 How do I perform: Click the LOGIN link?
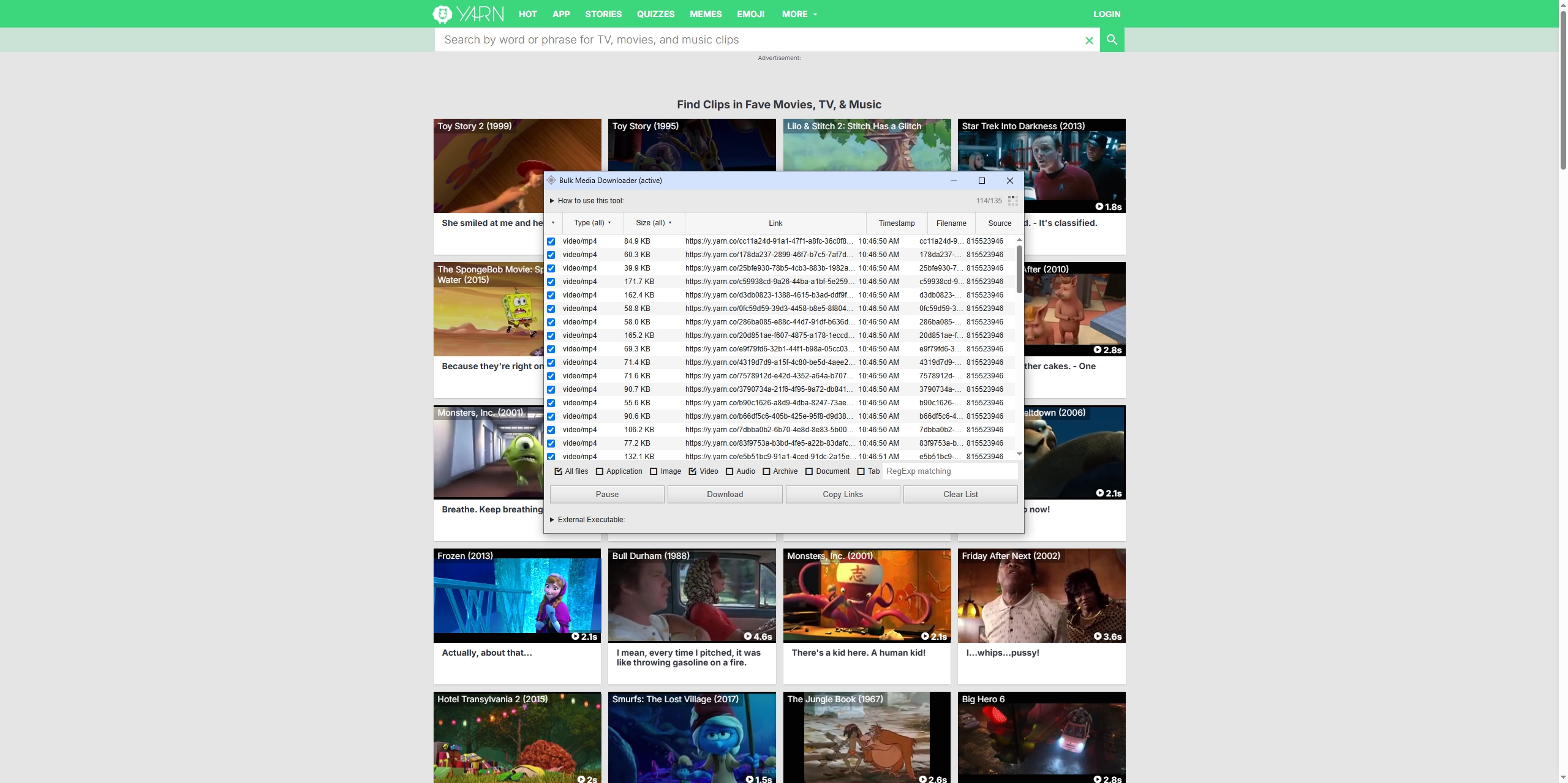[x=1107, y=14]
